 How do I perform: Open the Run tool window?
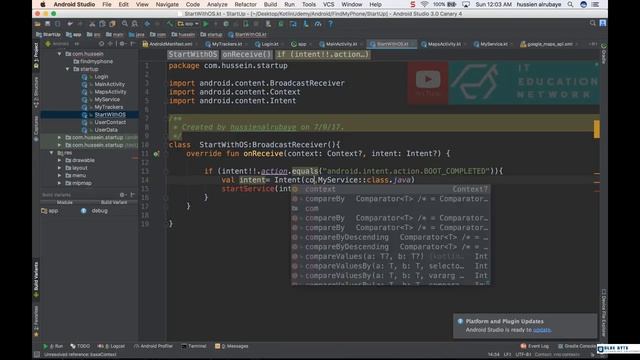(53, 346)
